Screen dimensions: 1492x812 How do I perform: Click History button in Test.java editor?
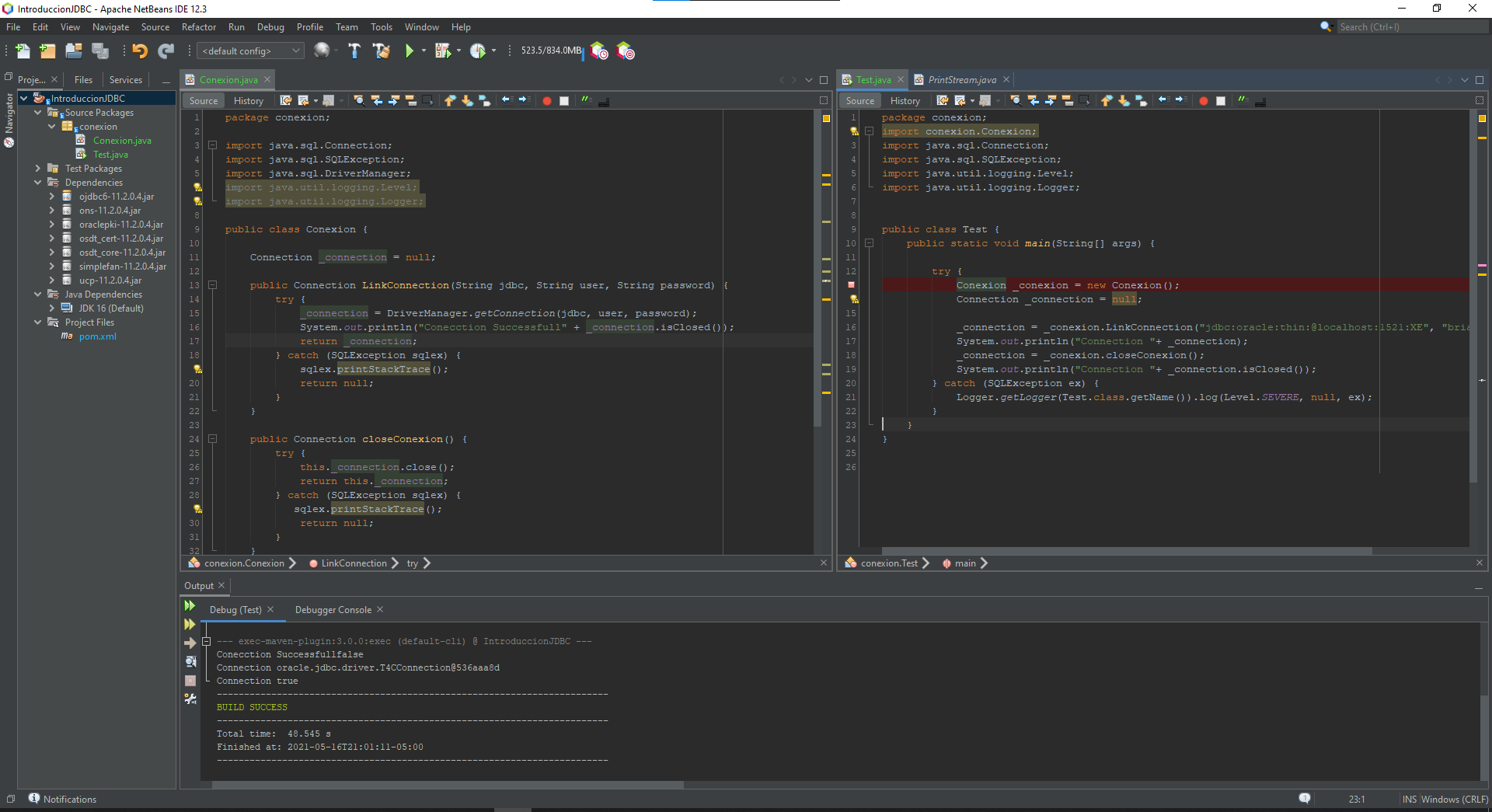coord(905,100)
